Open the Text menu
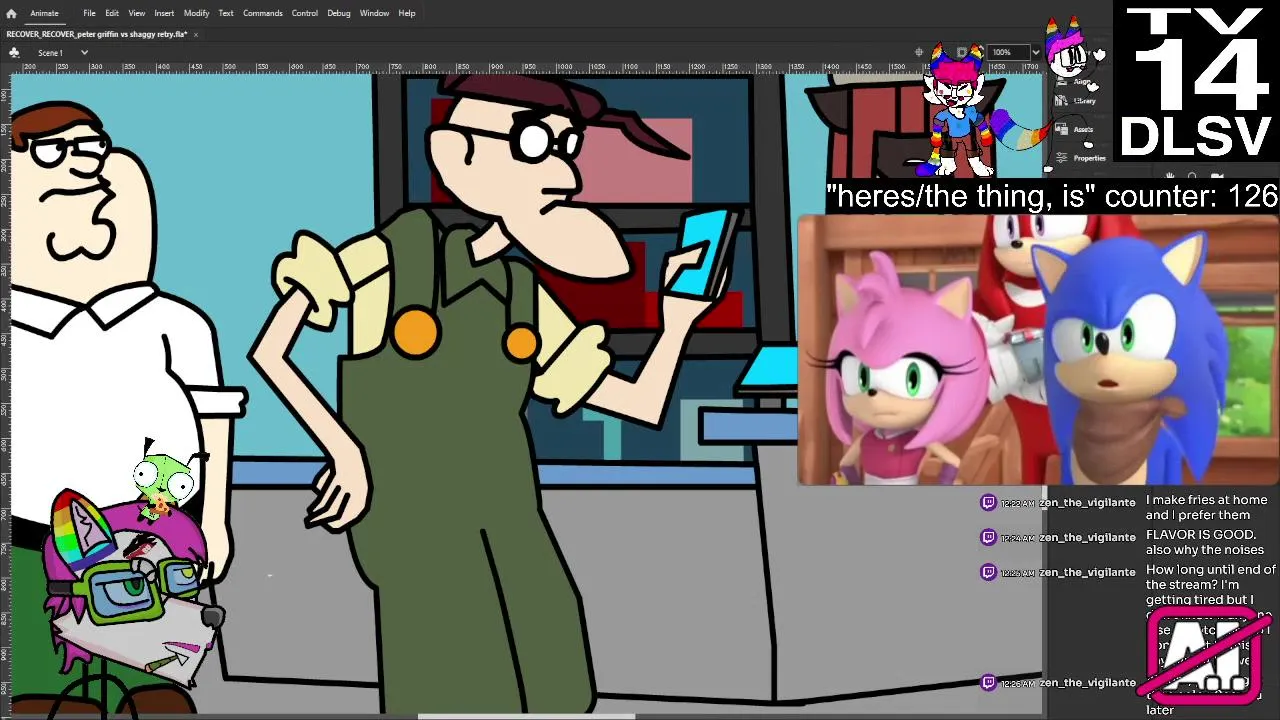The height and width of the screenshot is (720, 1280). (x=226, y=13)
